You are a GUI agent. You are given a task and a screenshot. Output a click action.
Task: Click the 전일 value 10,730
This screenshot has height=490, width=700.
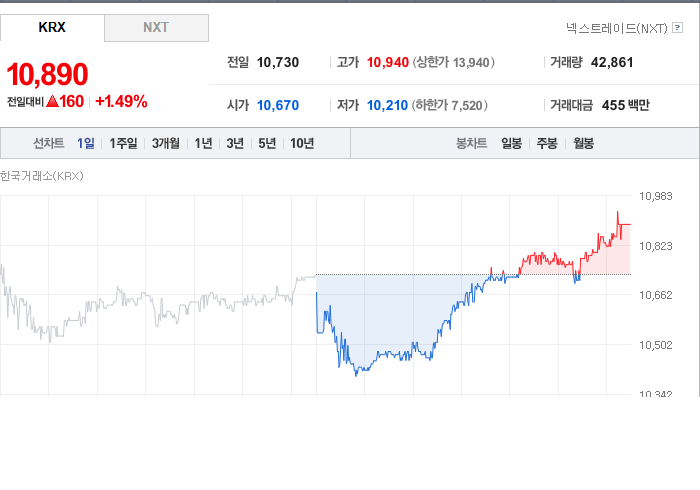click(x=278, y=62)
